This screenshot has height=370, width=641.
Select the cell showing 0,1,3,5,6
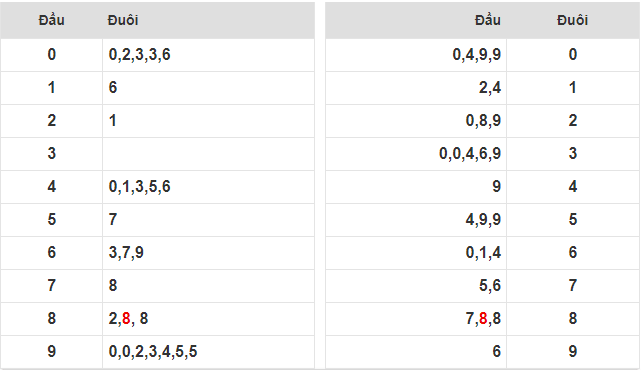pyautogui.click(x=208, y=187)
